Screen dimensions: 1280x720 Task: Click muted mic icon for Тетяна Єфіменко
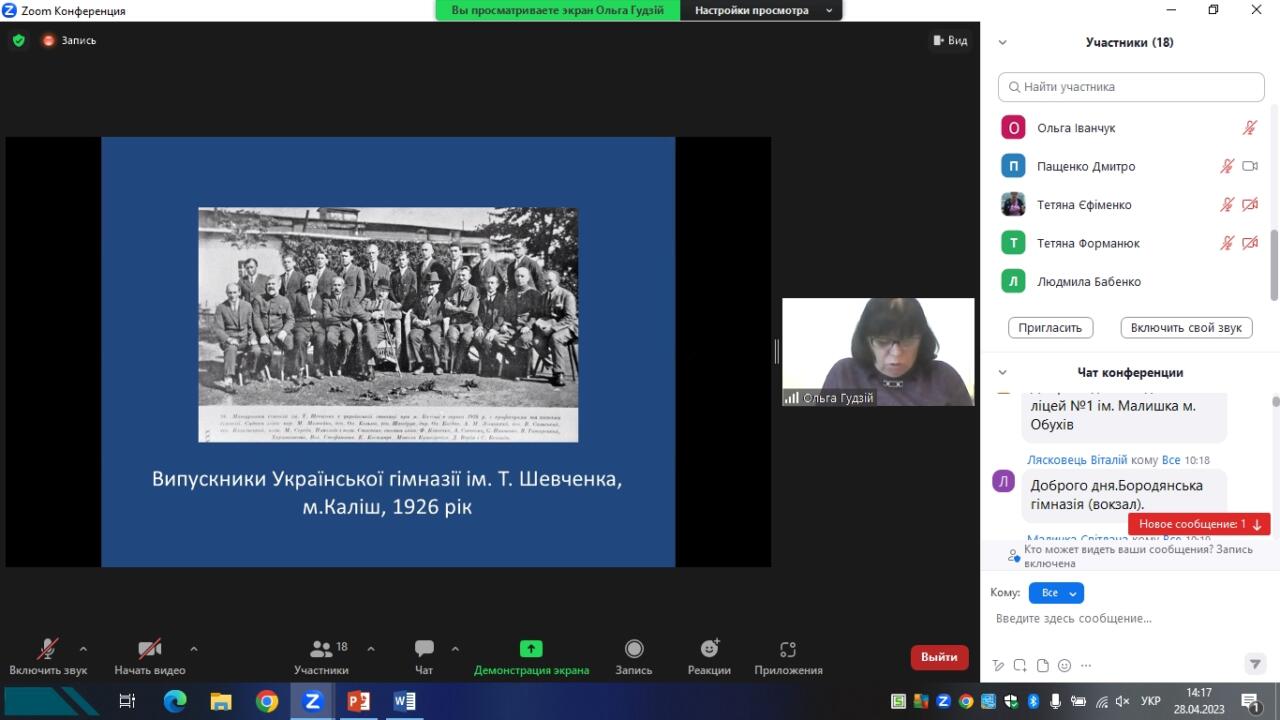tap(1227, 205)
